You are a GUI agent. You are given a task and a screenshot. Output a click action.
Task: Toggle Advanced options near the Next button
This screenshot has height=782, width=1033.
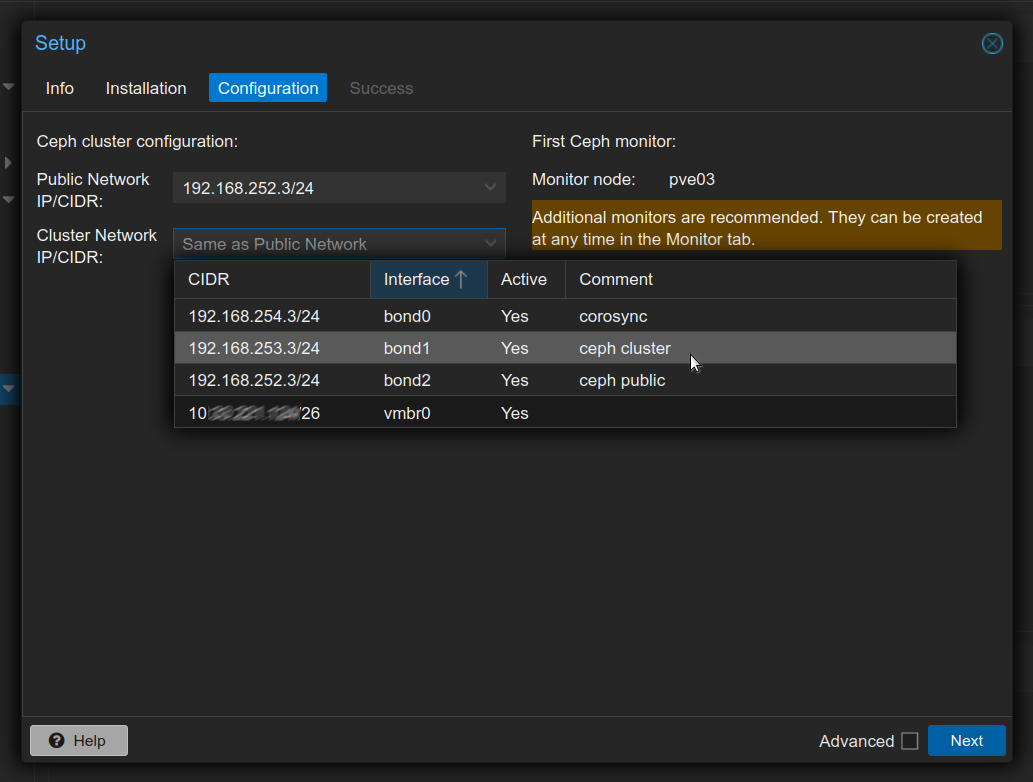pyautogui.click(x=909, y=741)
